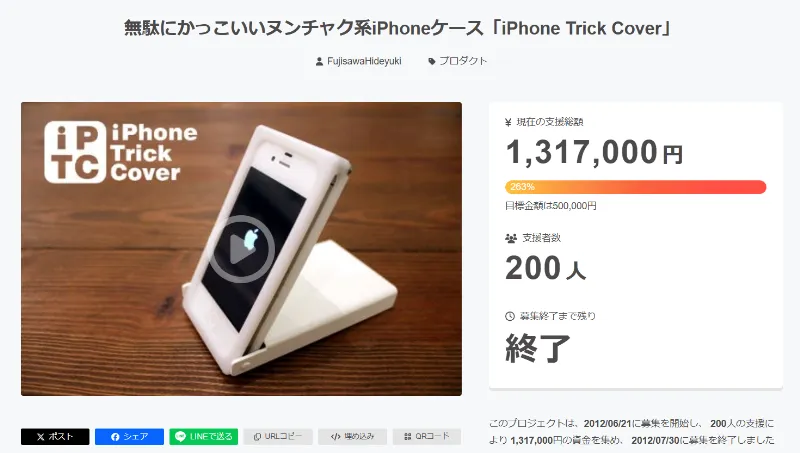Image resolution: width=800 pixels, height=453 pixels.
Task: Click the Facebook logo icon
Action: (115, 437)
